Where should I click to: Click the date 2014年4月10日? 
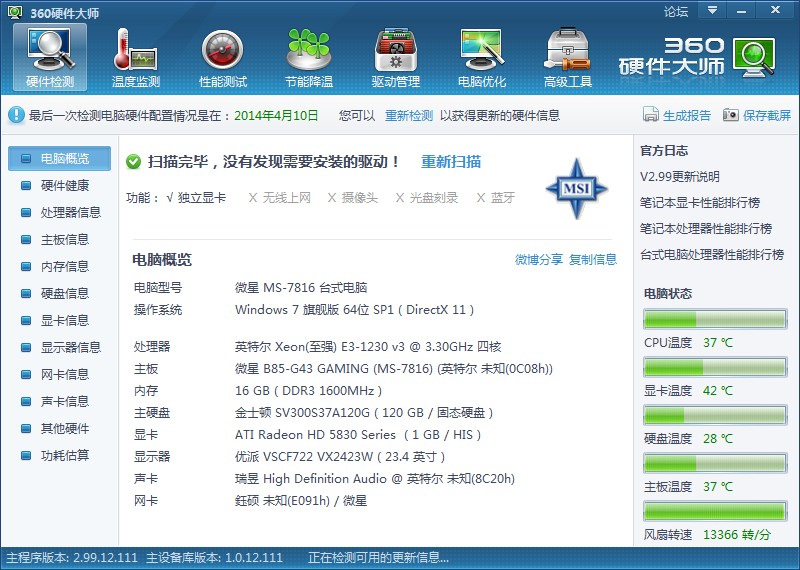276,115
